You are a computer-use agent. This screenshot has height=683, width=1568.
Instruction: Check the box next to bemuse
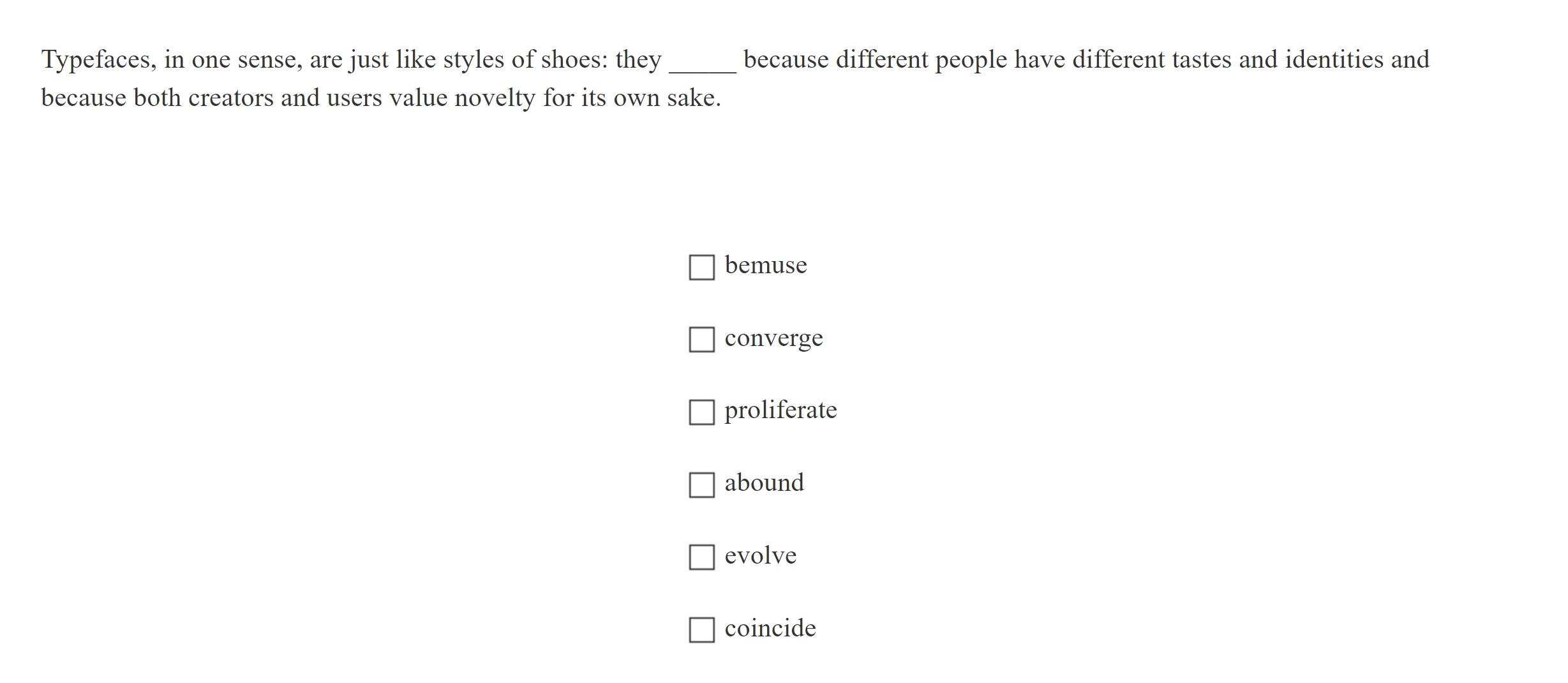(701, 267)
